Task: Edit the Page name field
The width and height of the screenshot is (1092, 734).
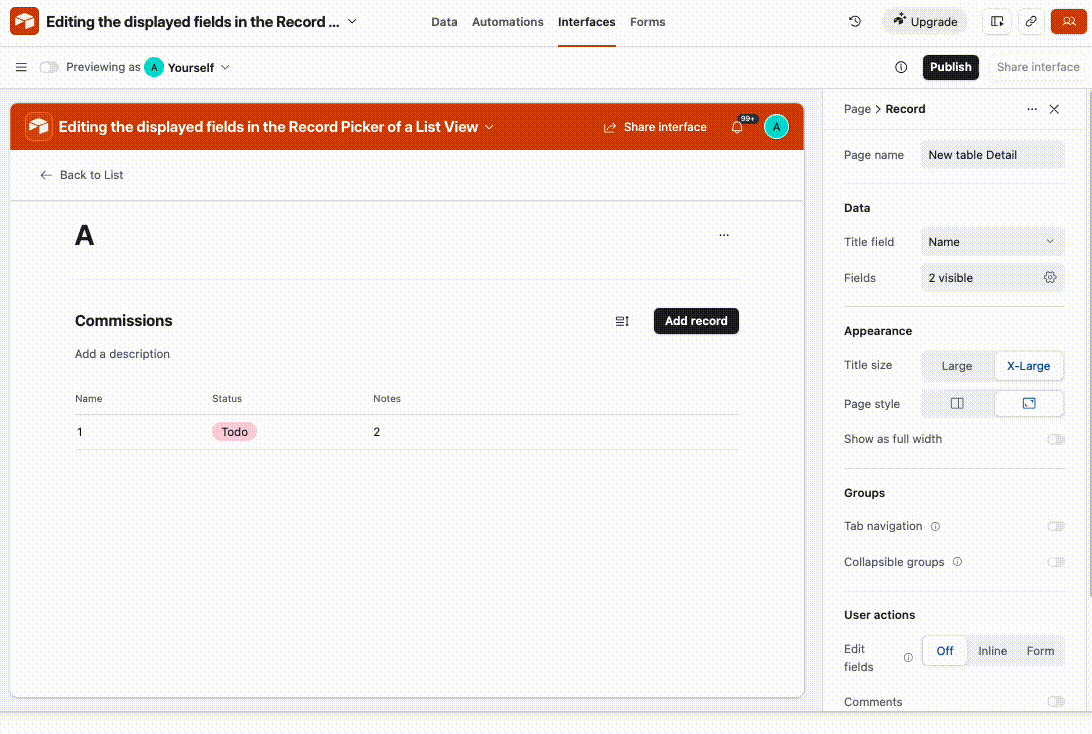Action: (993, 155)
